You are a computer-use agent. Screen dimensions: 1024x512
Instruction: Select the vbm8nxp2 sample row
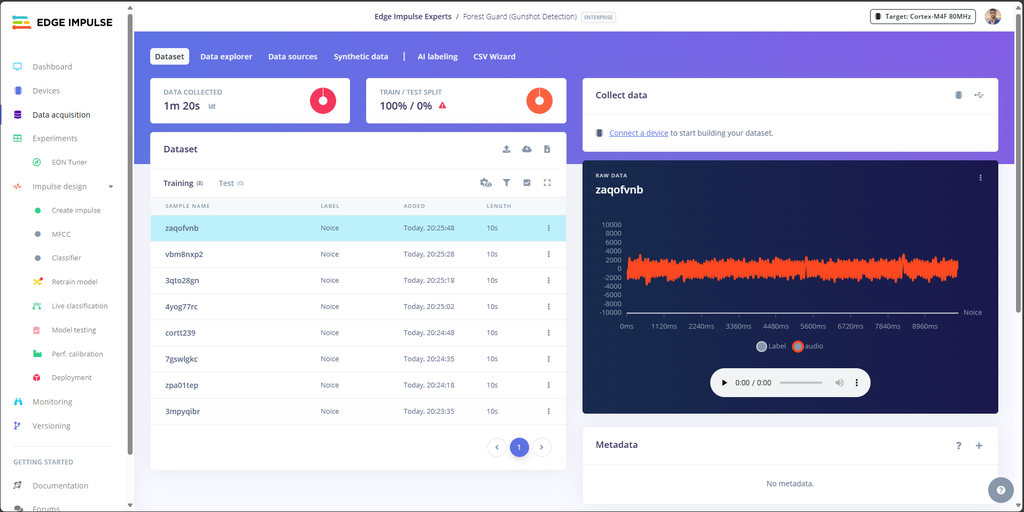tap(358, 254)
